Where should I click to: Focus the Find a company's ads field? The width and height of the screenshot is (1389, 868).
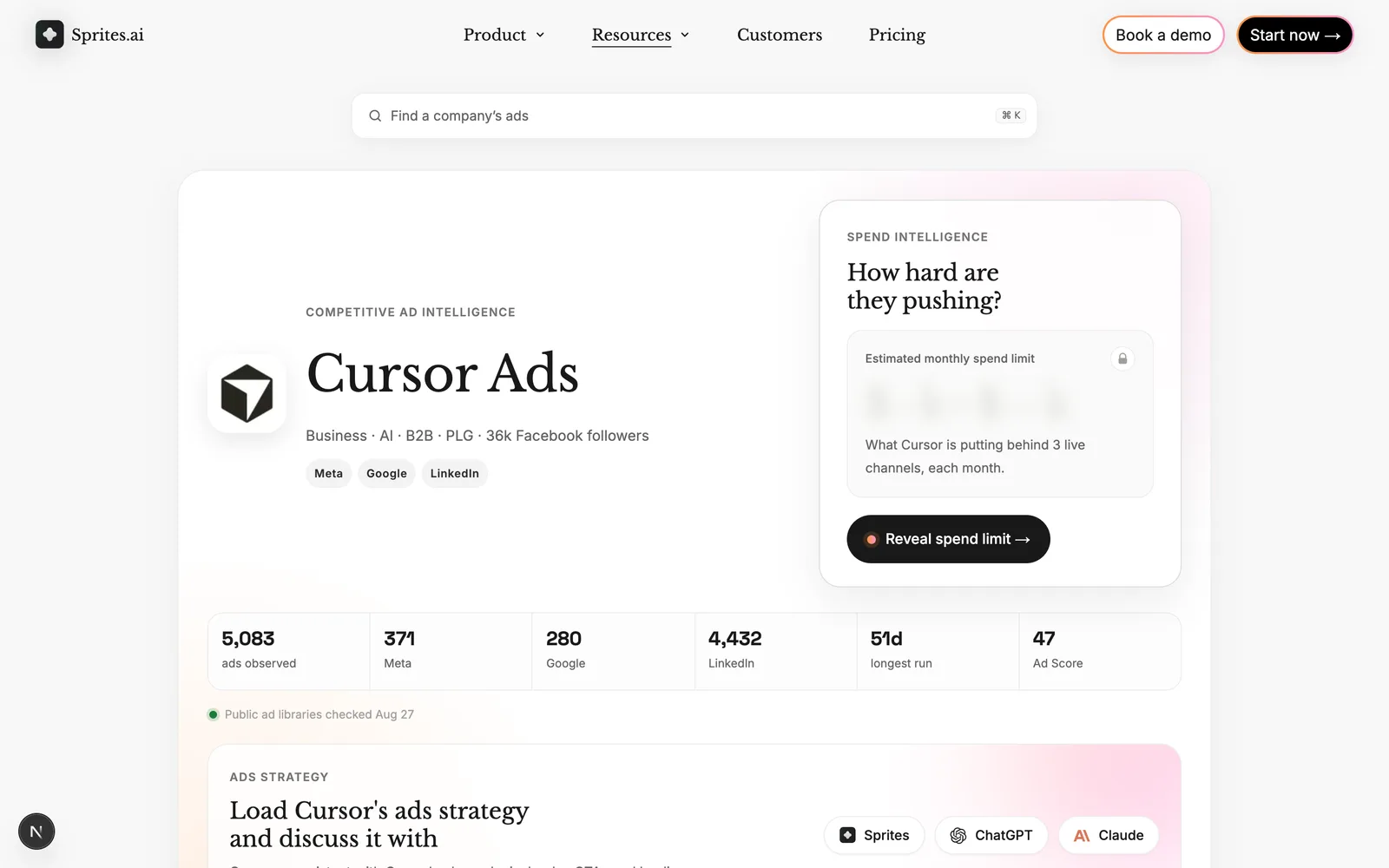(694, 115)
